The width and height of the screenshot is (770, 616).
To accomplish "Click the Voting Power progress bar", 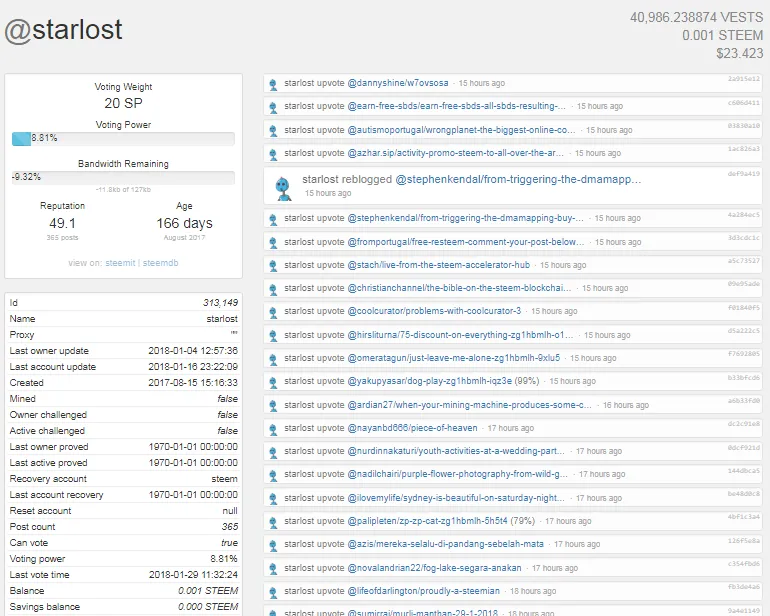I will pos(123,139).
